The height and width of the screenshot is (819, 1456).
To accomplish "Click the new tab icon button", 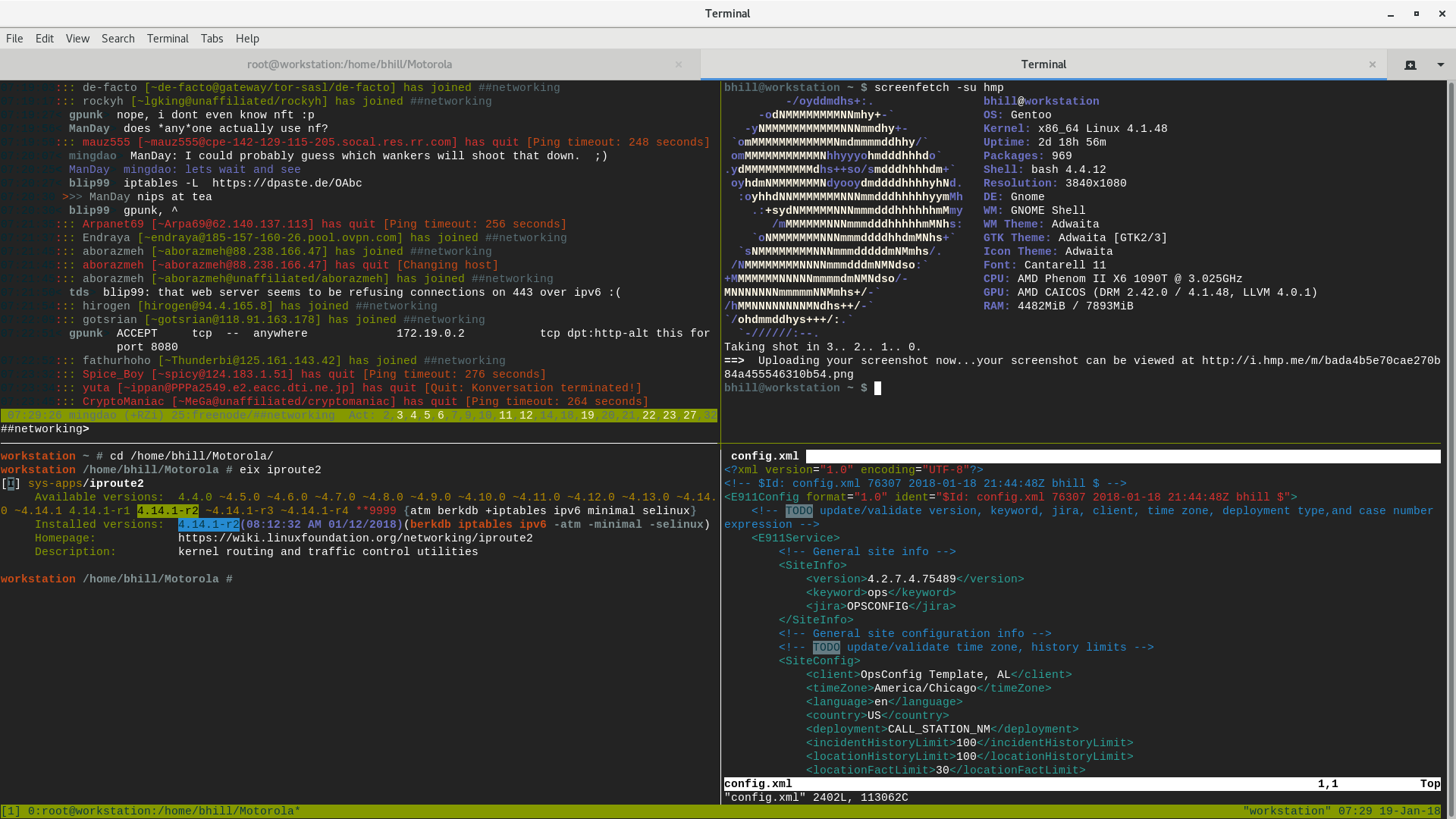I will point(1410,64).
